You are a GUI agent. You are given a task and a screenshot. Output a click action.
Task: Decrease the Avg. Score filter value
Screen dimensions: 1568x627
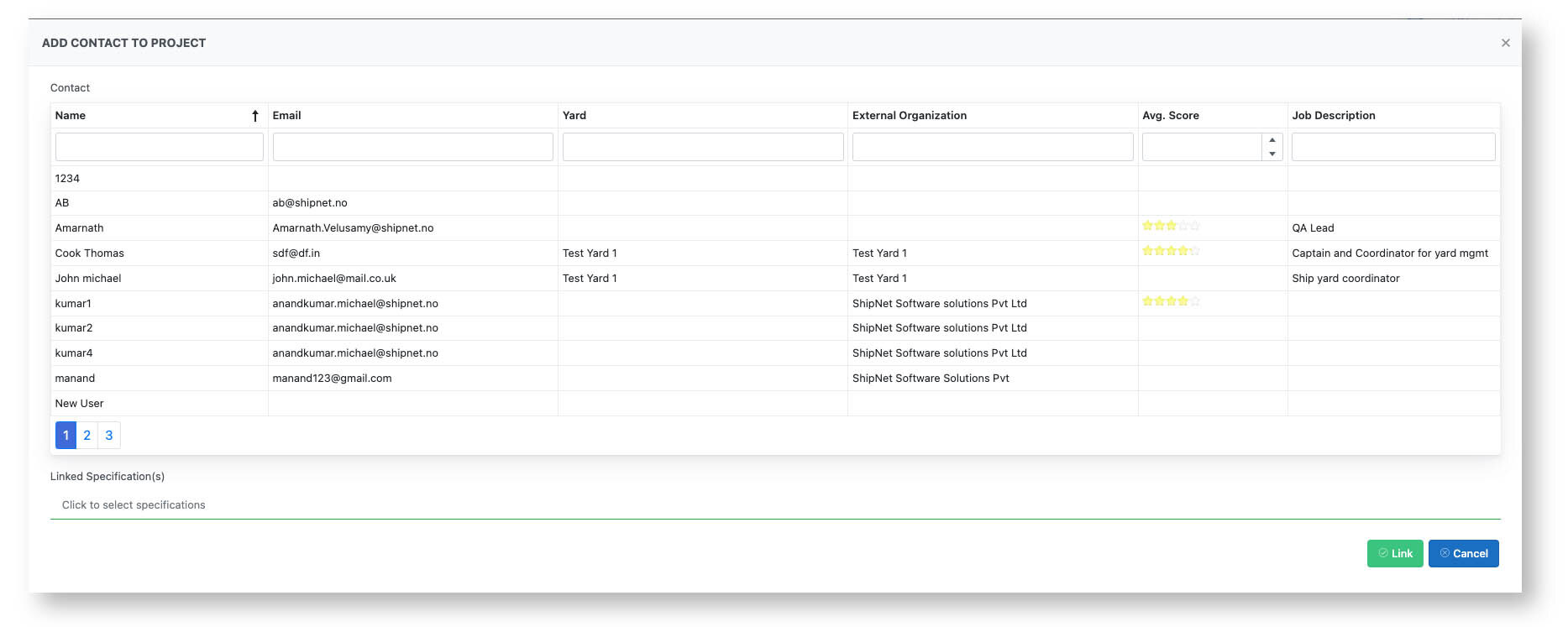pos(1272,154)
